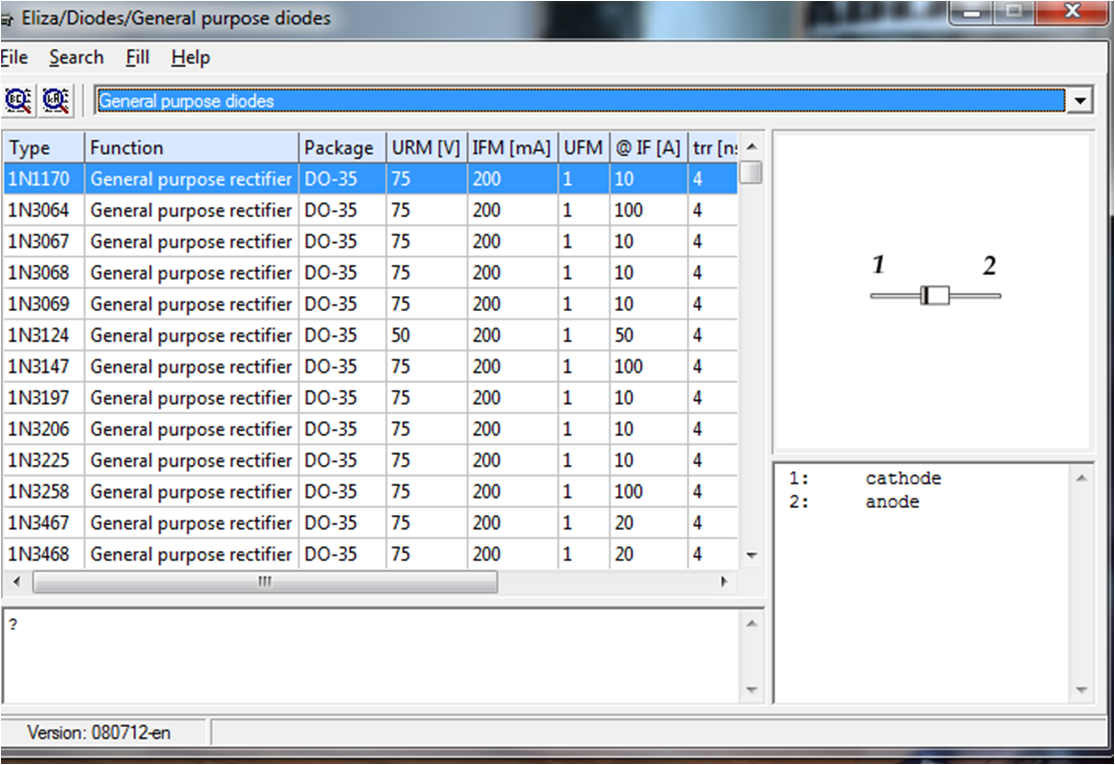This screenshot has width=1115, height=765.
Task: Sort by the Function column header
Action: click(191, 148)
